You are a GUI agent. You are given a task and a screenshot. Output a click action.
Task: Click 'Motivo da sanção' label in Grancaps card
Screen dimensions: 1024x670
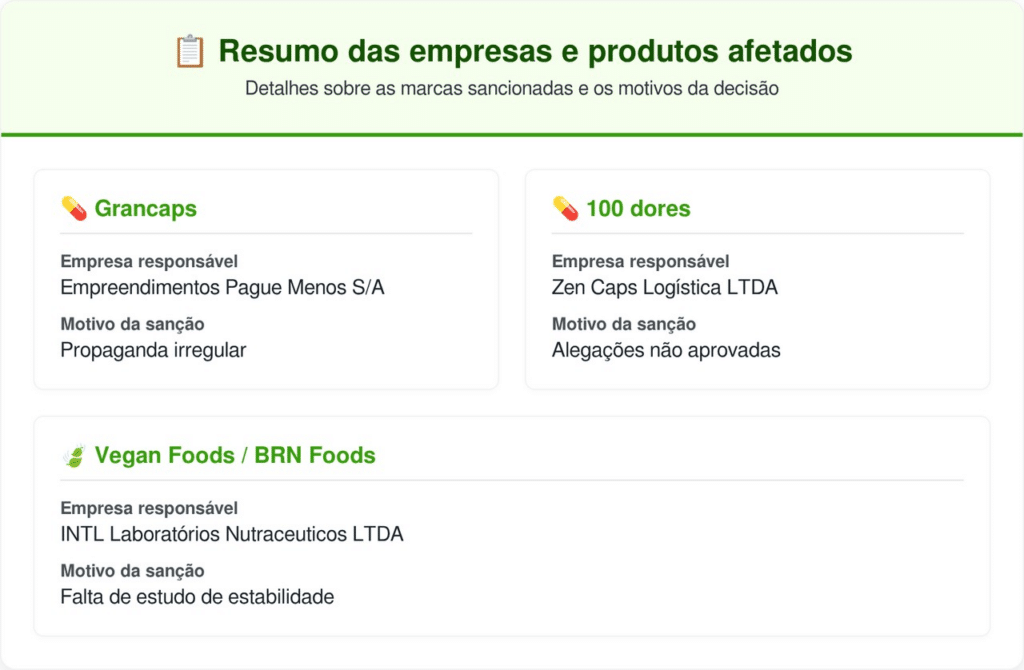[x=132, y=324]
